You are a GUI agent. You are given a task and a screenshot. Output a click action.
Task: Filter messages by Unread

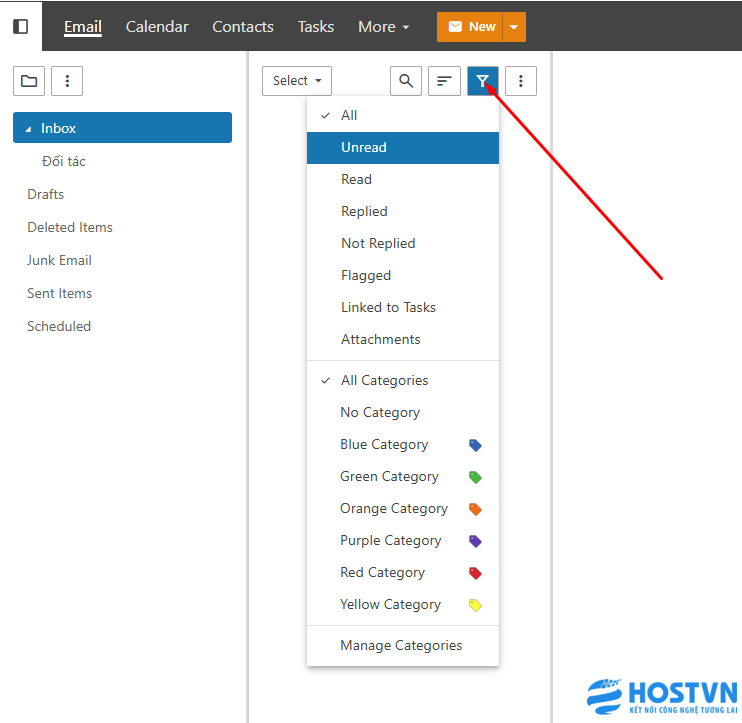364,148
